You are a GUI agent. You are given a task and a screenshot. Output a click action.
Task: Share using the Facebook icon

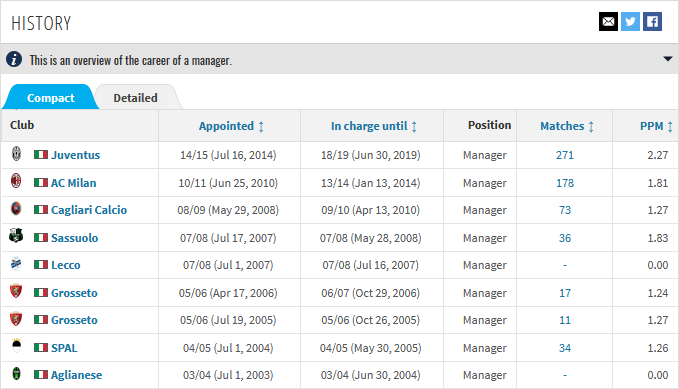pyautogui.click(x=652, y=22)
